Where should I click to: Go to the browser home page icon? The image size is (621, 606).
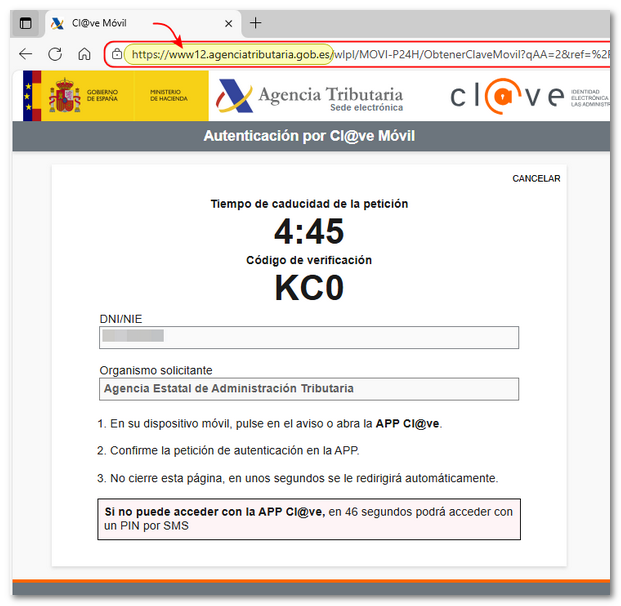tap(84, 54)
